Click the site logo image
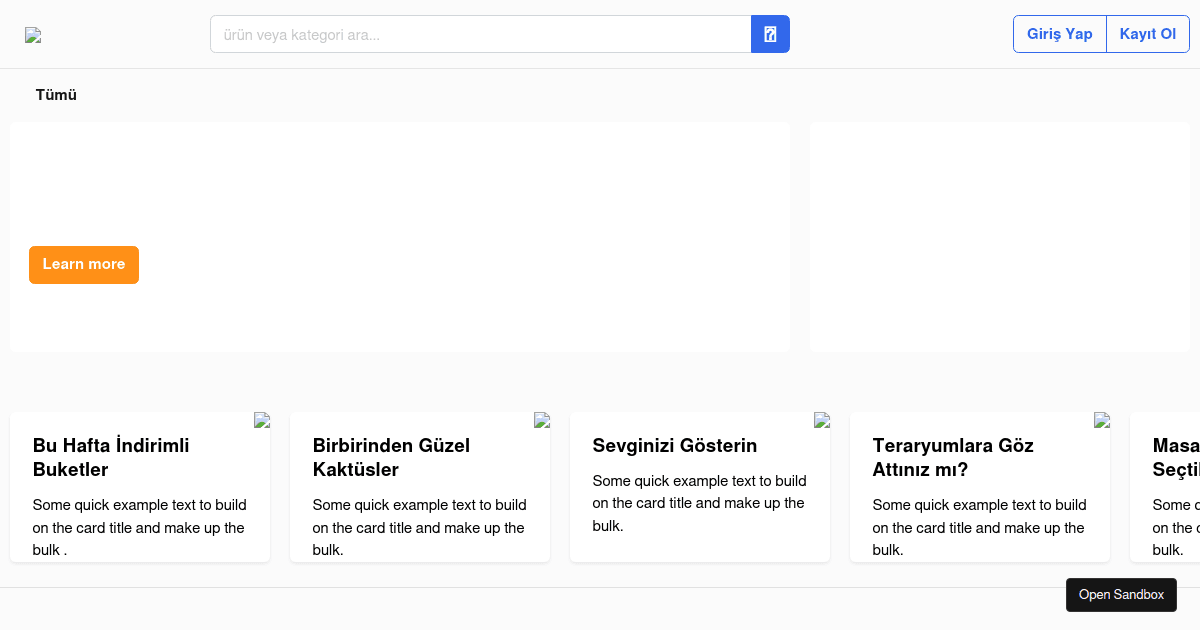The height and width of the screenshot is (630, 1200). [33, 36]
